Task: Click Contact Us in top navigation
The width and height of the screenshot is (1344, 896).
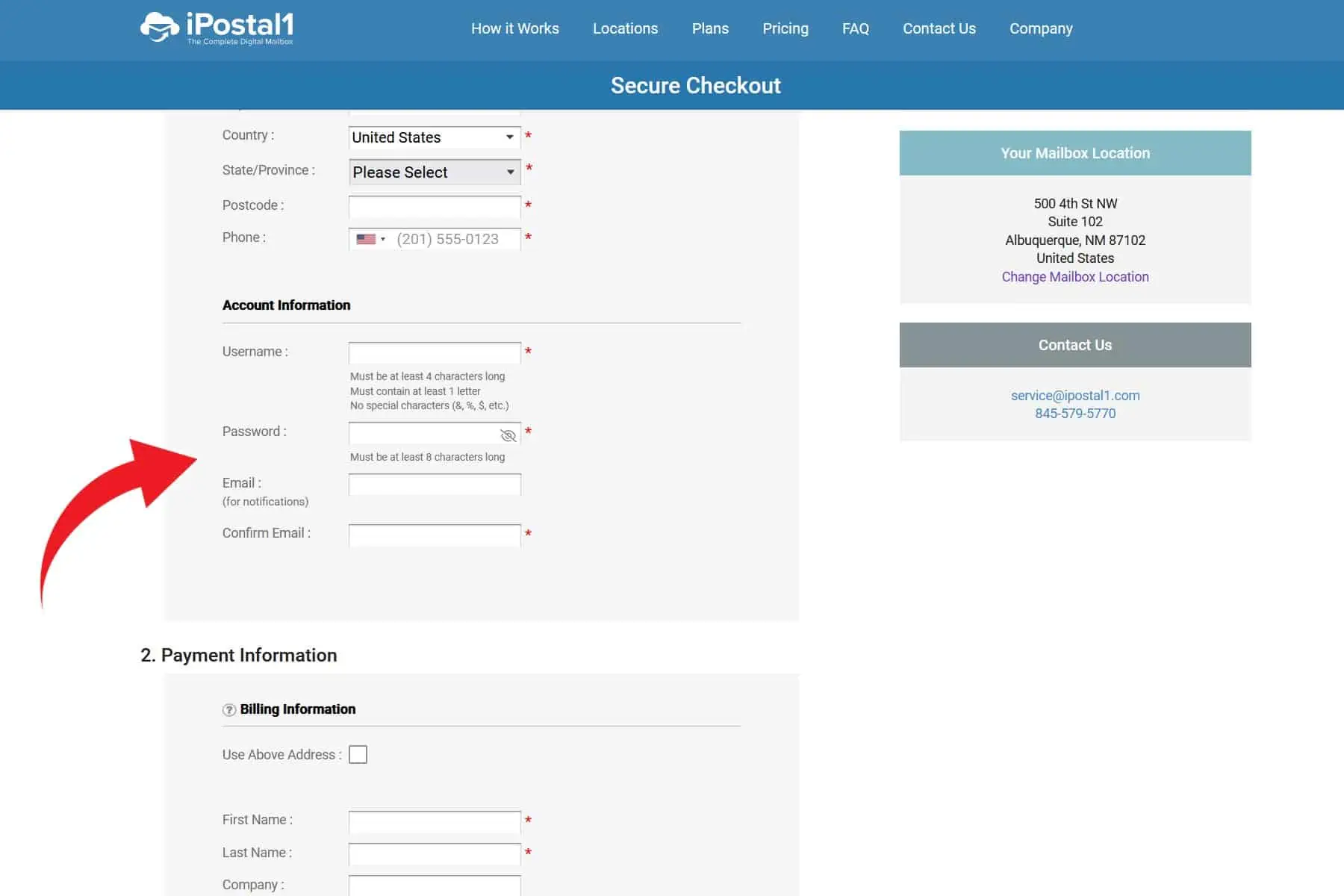Action: tap(939, 28)
